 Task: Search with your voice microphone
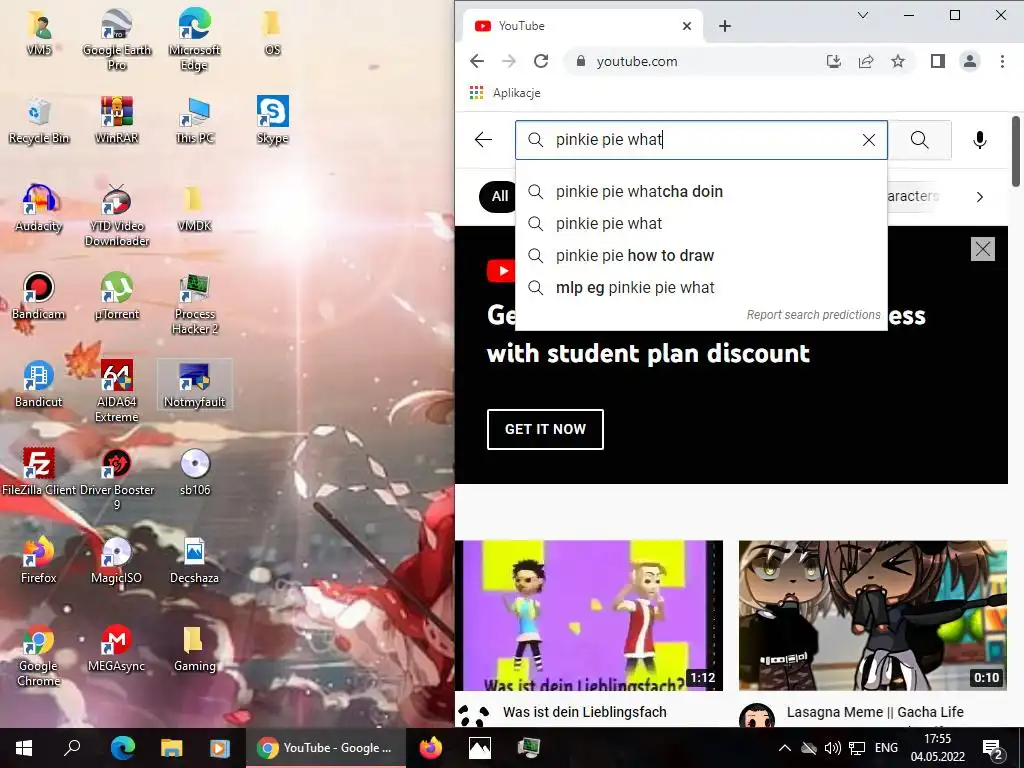(980, 140)
